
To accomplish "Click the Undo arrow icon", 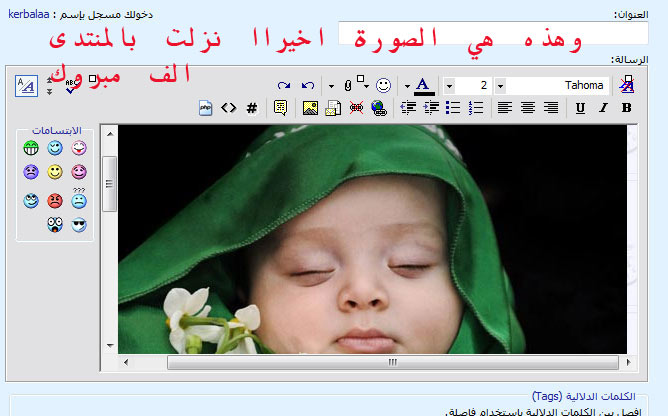I will point(307,86).
